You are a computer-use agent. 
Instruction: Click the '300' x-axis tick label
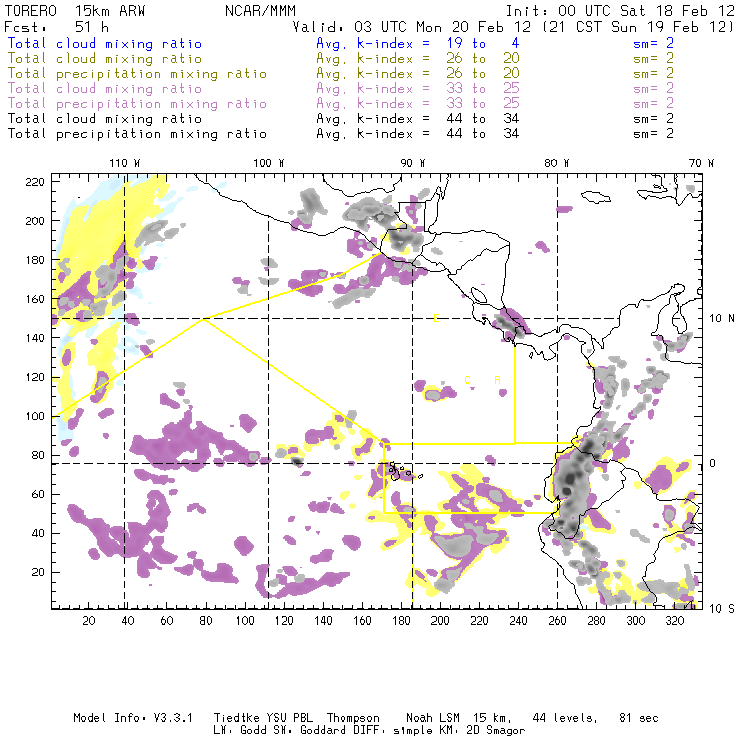click(636, 621)
